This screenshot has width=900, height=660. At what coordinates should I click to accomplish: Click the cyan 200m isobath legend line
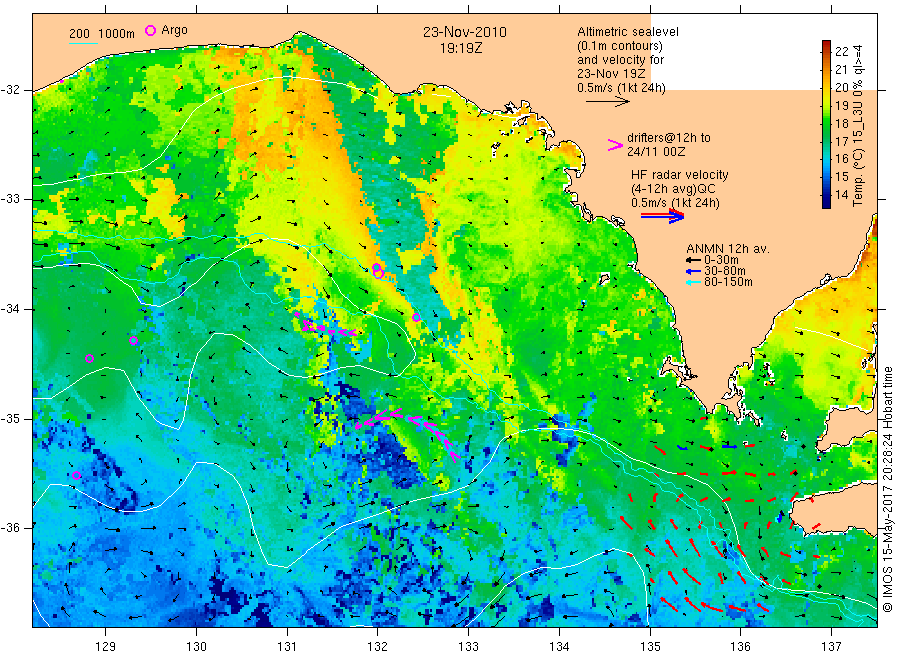point(83,43)
